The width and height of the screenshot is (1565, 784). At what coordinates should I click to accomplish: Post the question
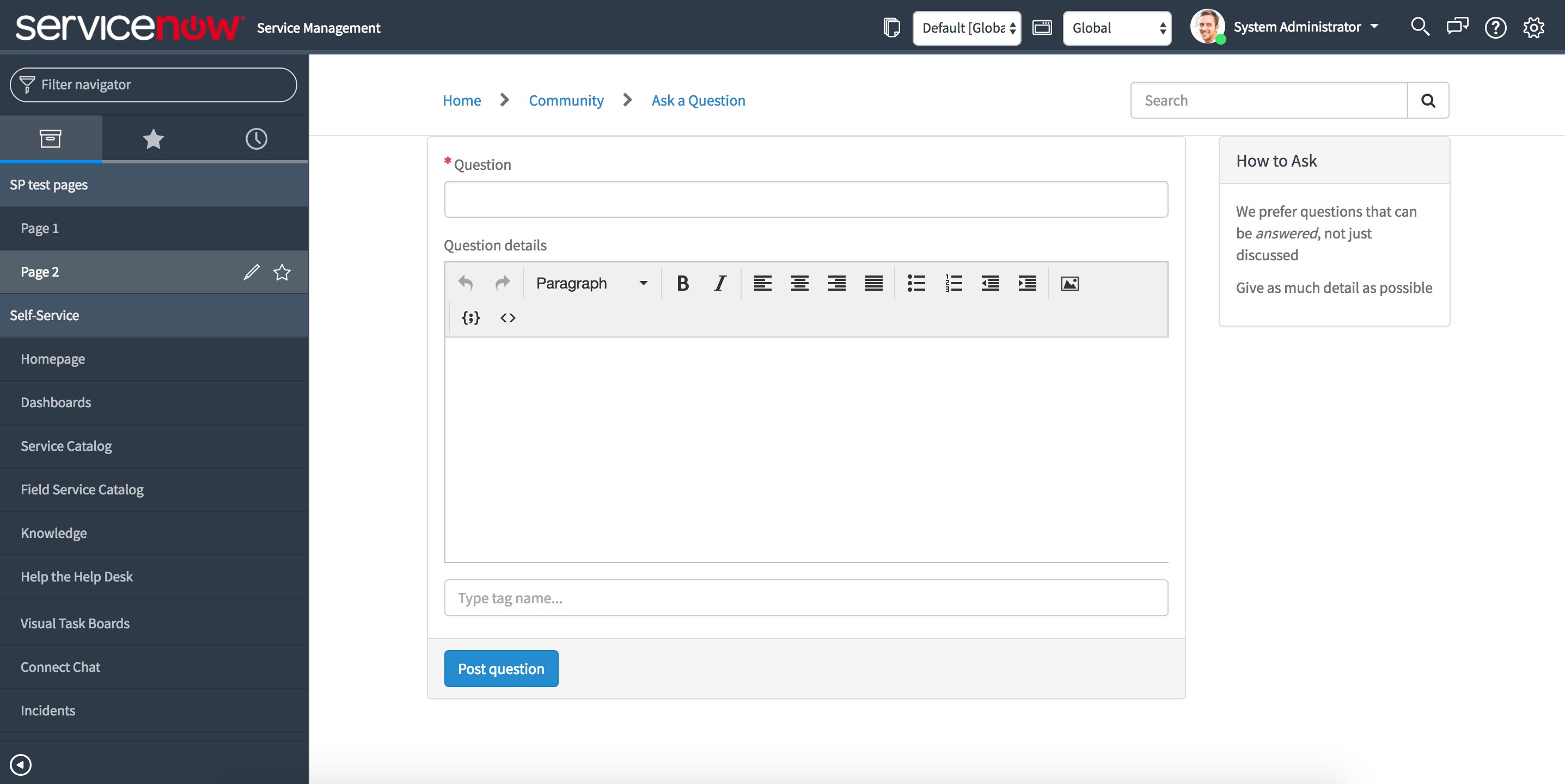(x=500, y=668)
